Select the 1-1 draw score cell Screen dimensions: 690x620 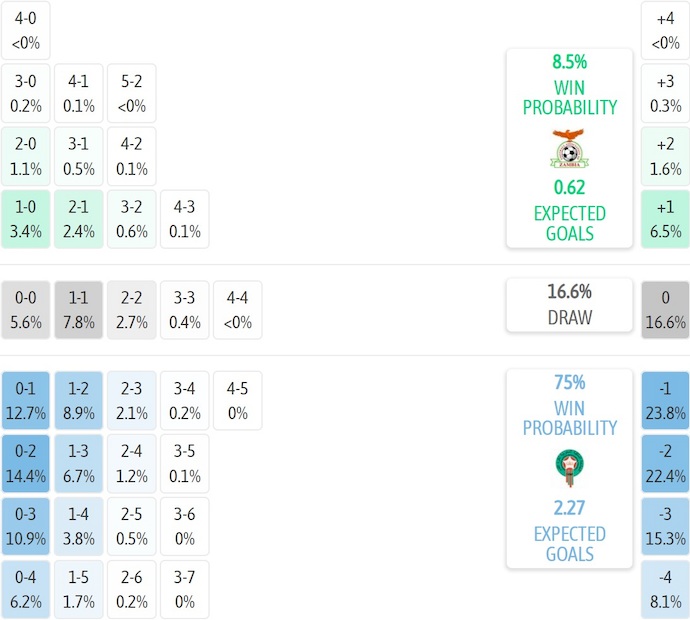[x=79, y=310]
